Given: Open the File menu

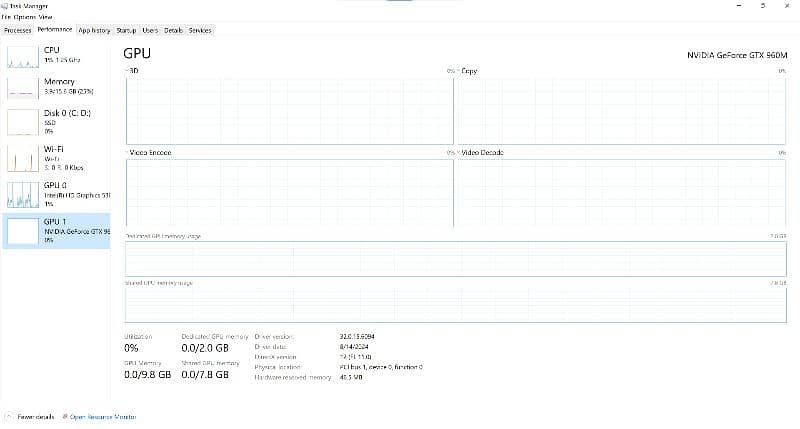Looking at the screenshot, I should pos(6,17).
